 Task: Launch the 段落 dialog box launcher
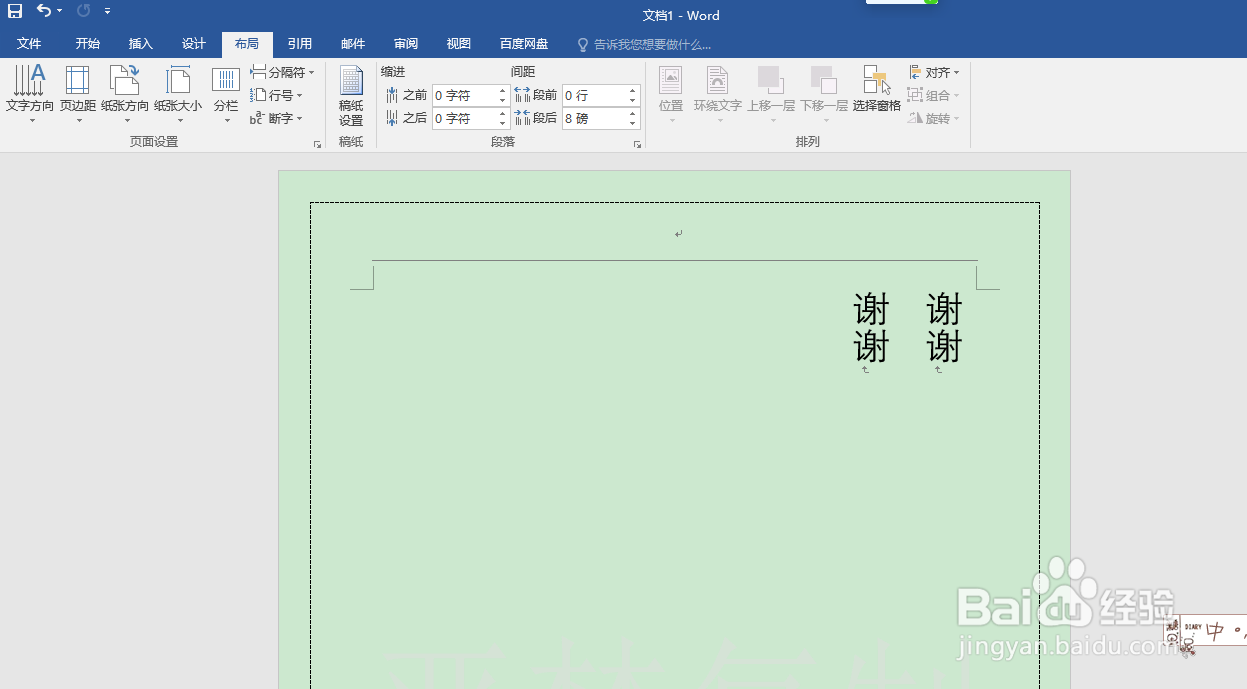637,145
